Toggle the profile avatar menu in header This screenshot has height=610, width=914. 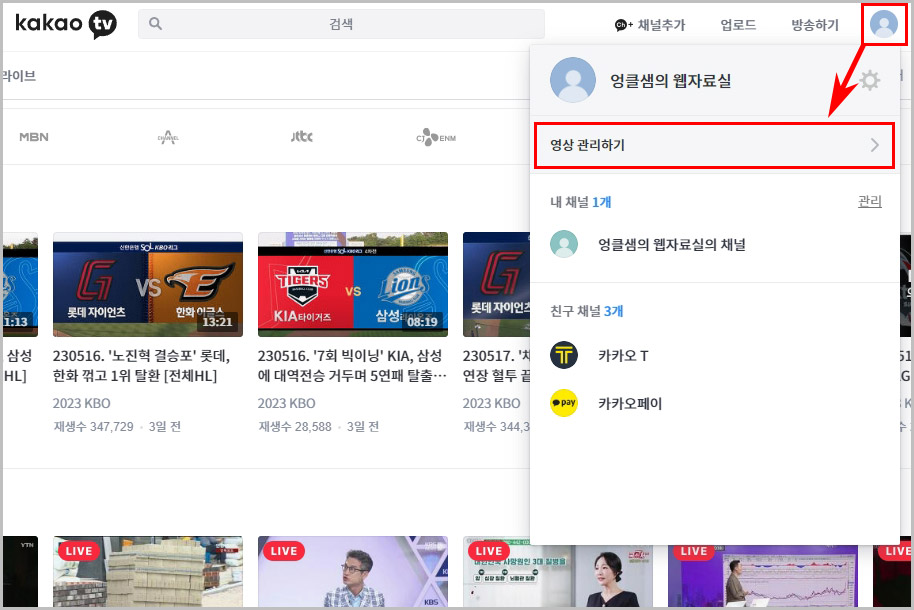pyautogui.click(x=884, y=24)
